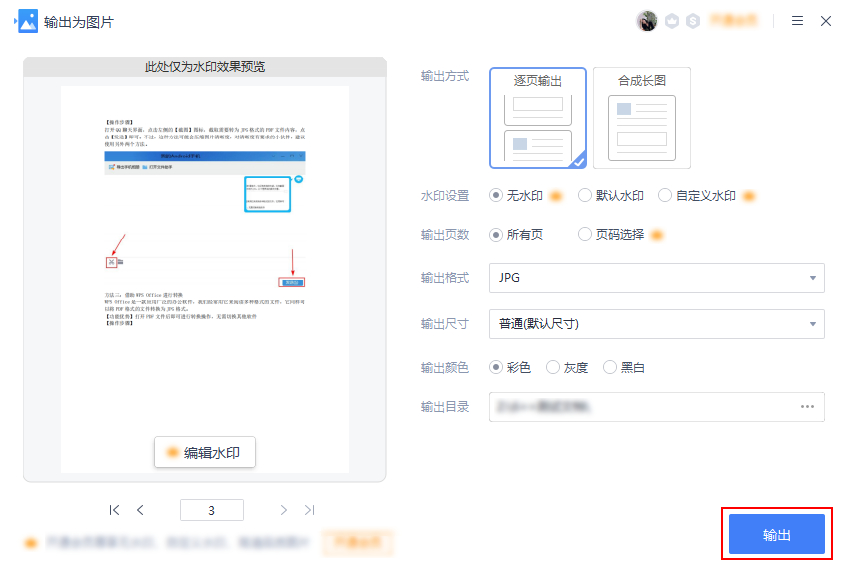
Task: Go to next preview page
Action: tap(284, 510)
